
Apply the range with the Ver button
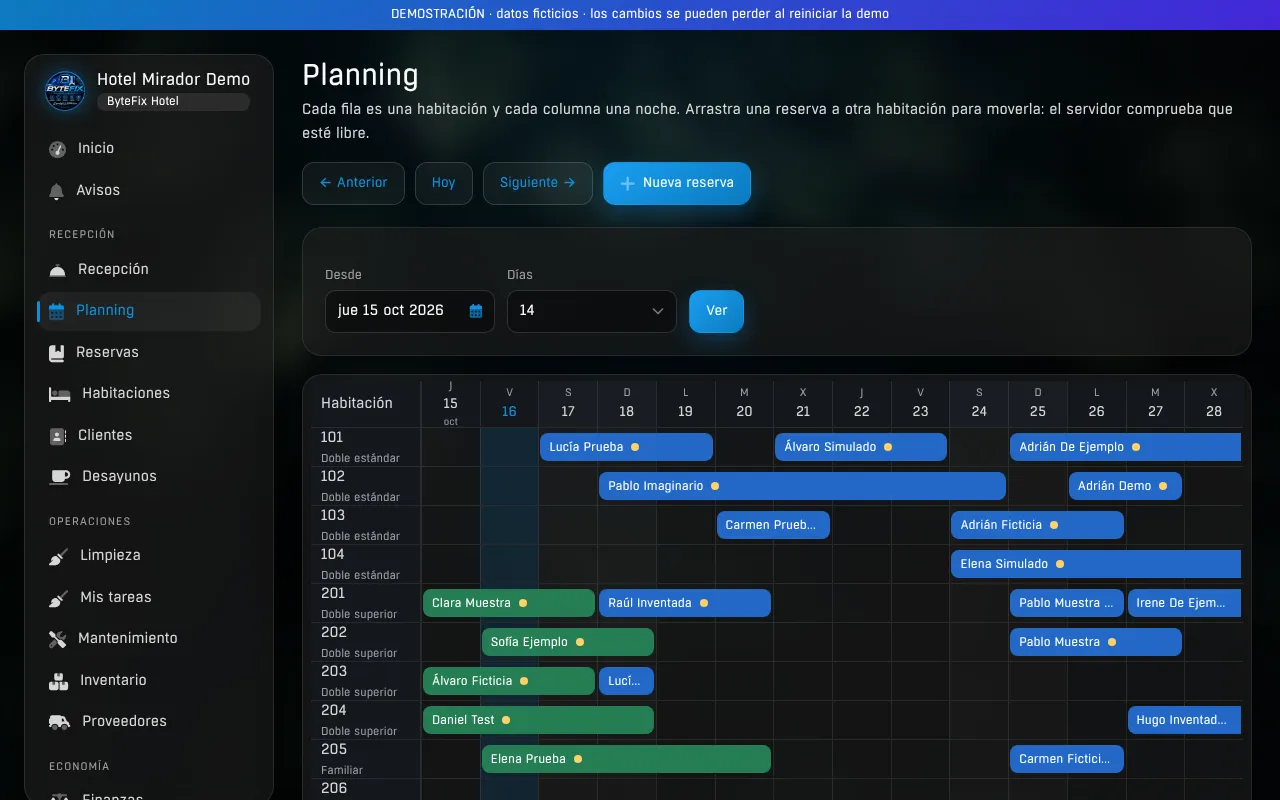pos(716,311)
